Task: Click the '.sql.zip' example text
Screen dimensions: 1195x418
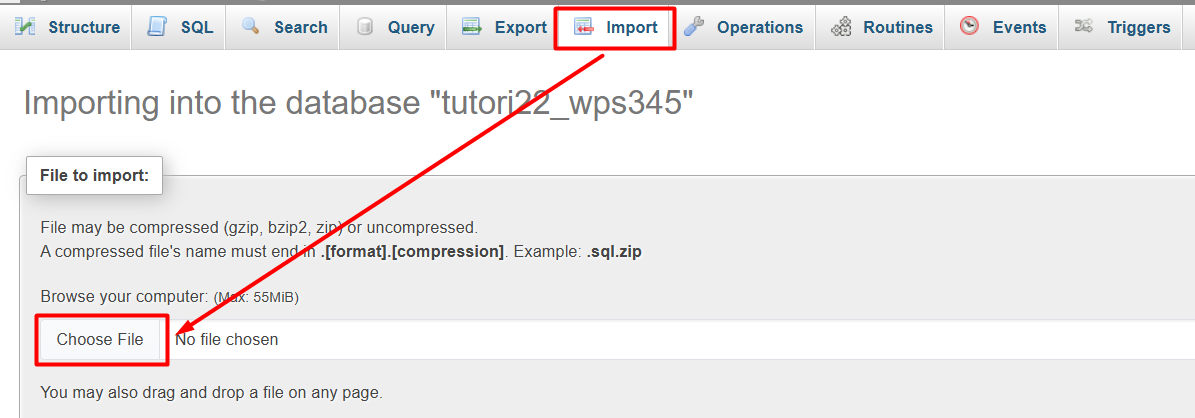Action: coord(614,252)
